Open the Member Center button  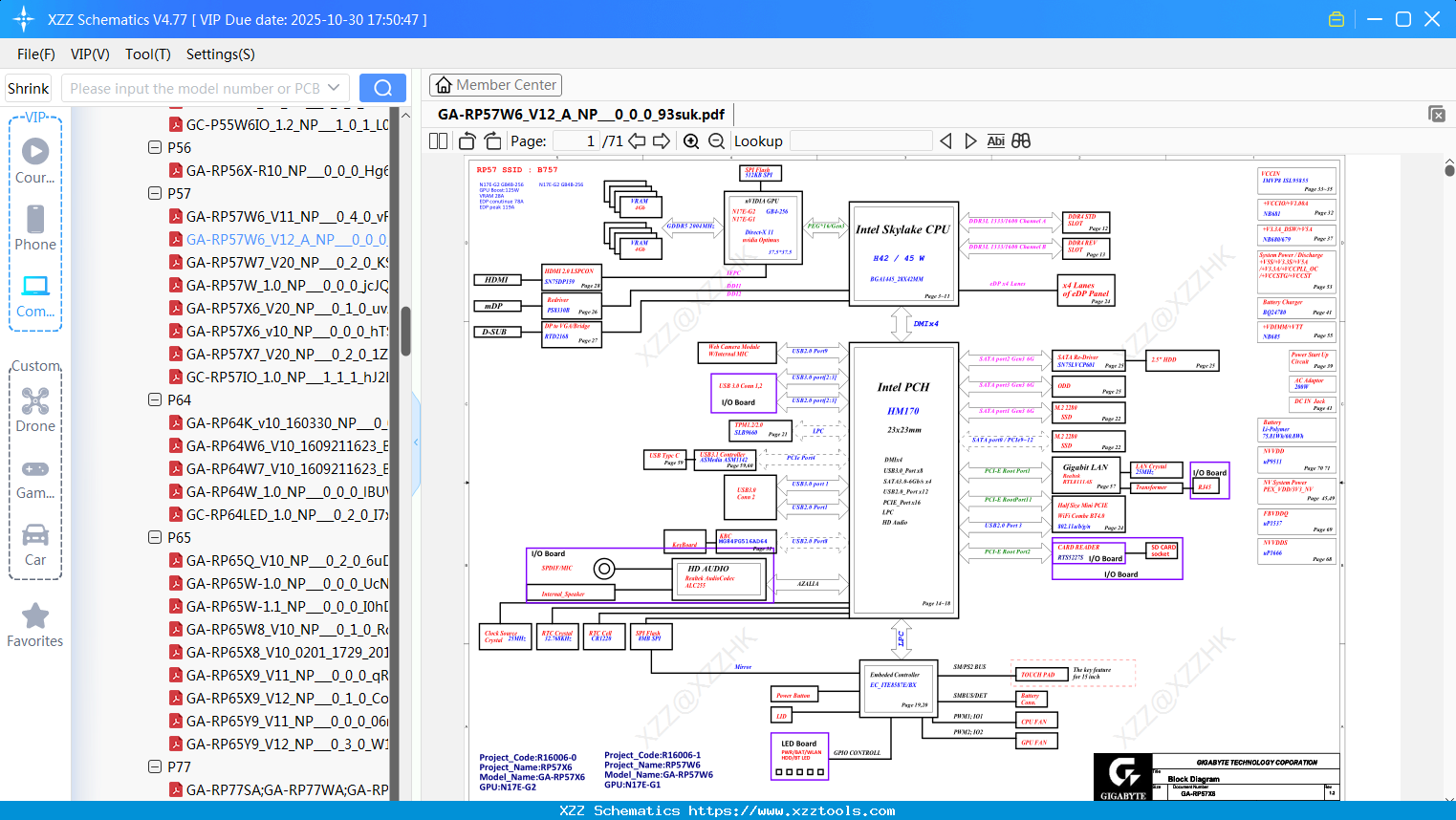tap(495, 85)
